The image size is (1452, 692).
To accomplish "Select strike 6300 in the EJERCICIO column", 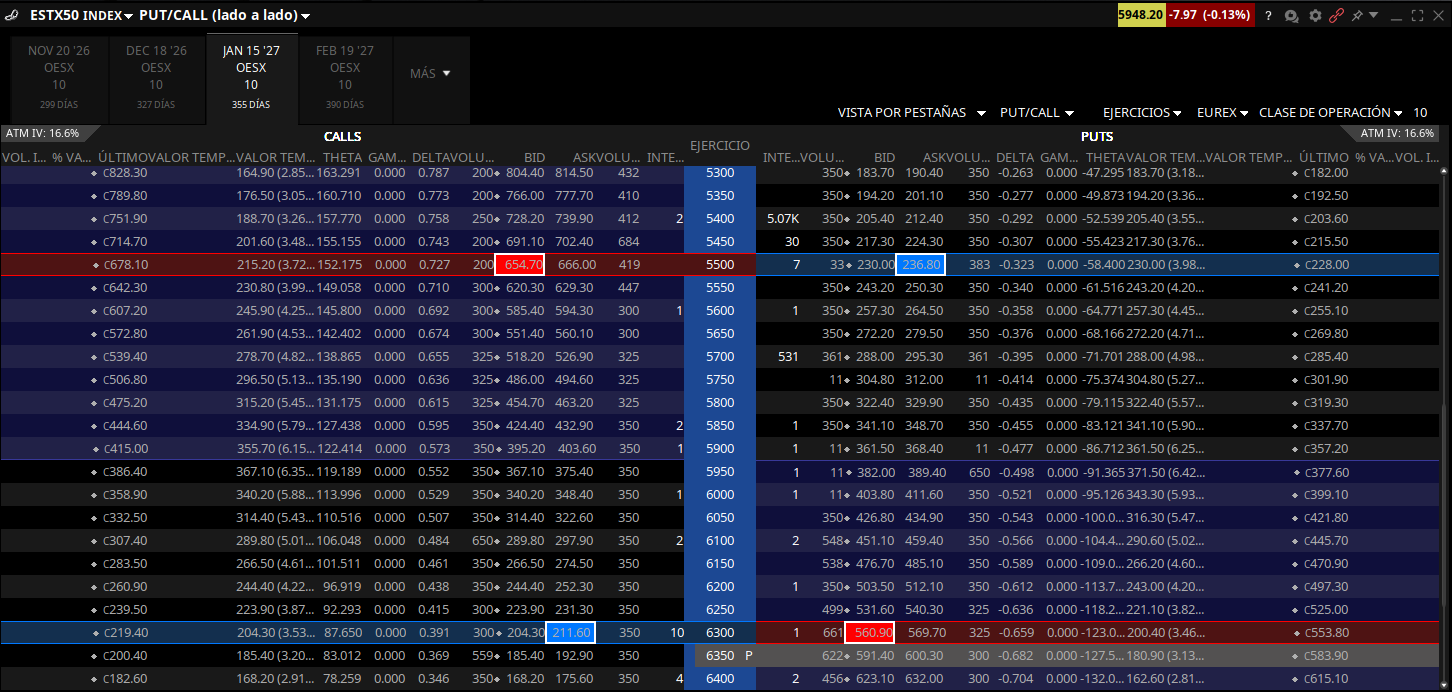I will pos(720,632).
